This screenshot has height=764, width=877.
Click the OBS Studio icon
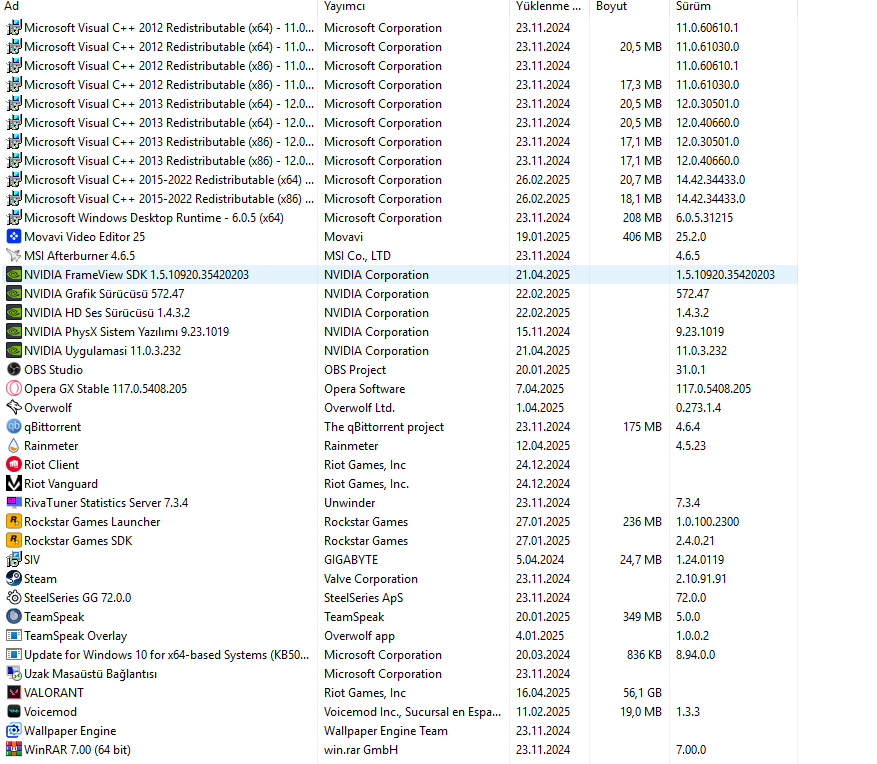[13, 370]
